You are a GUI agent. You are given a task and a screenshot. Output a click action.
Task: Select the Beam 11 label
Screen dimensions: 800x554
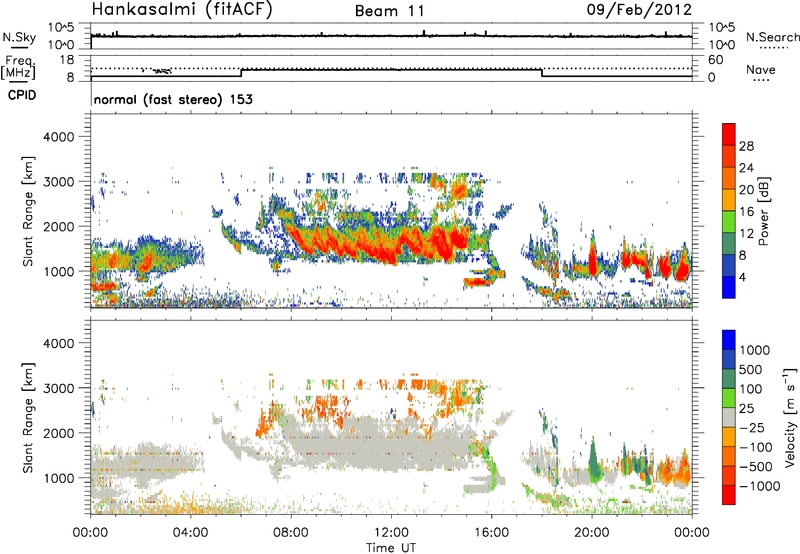[x=390, y=11]
